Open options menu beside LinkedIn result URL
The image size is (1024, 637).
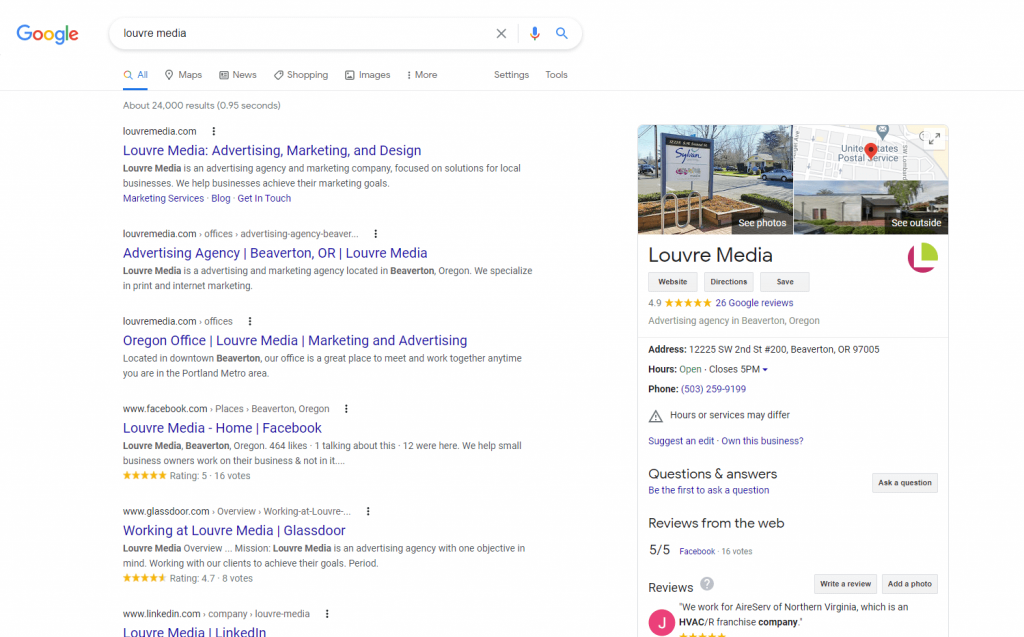pos(327,614)
